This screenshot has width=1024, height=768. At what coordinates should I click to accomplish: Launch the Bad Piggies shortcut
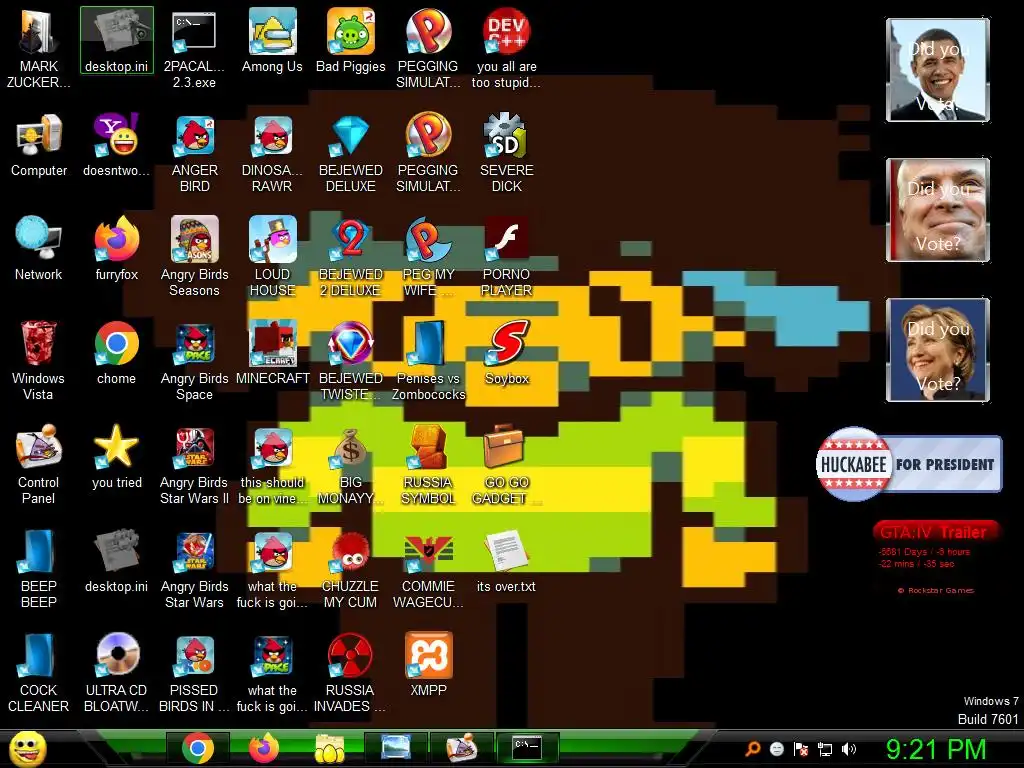click(x=351, y=40)
